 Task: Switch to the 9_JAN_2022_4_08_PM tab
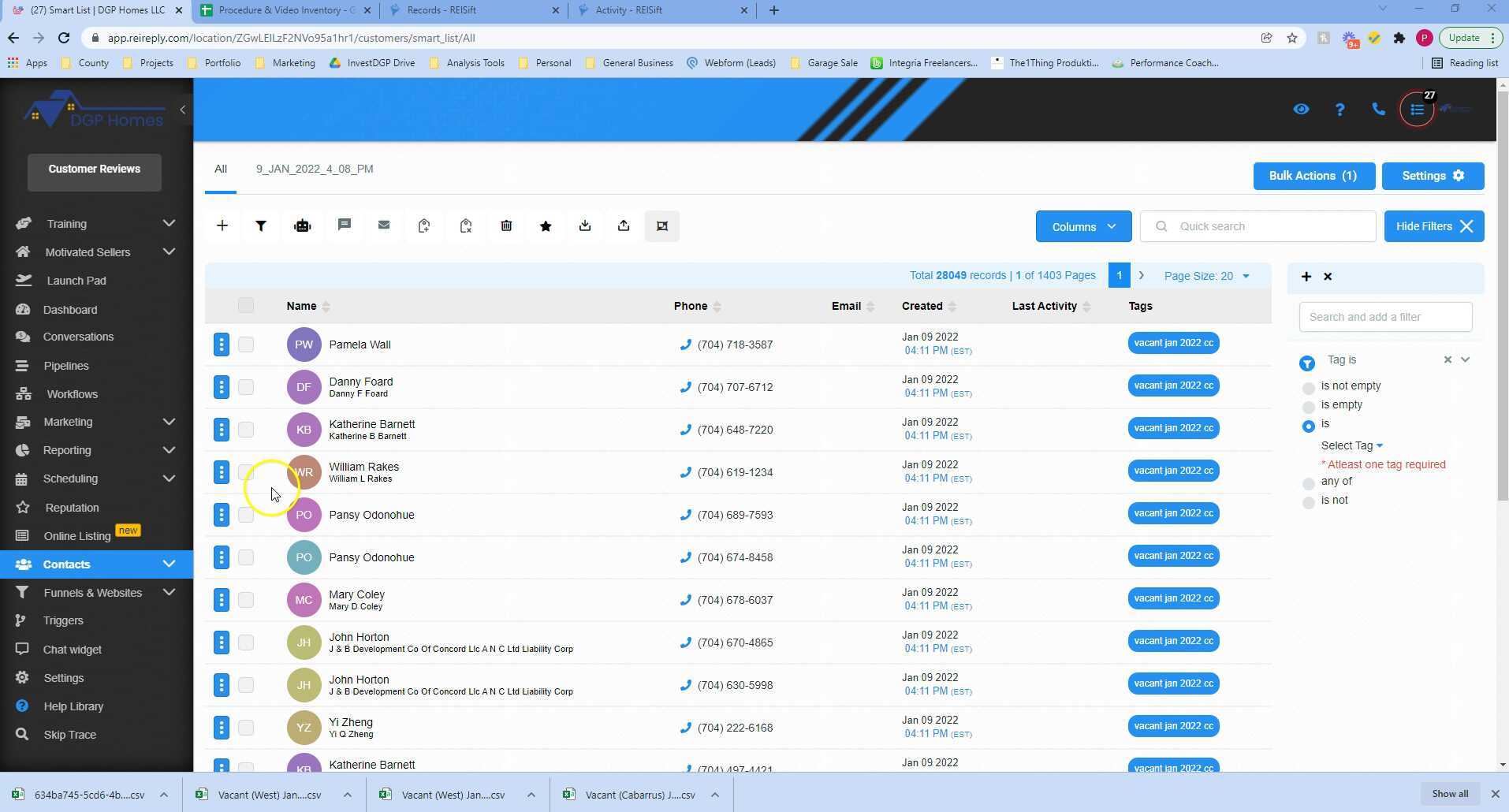pos(314,169)
